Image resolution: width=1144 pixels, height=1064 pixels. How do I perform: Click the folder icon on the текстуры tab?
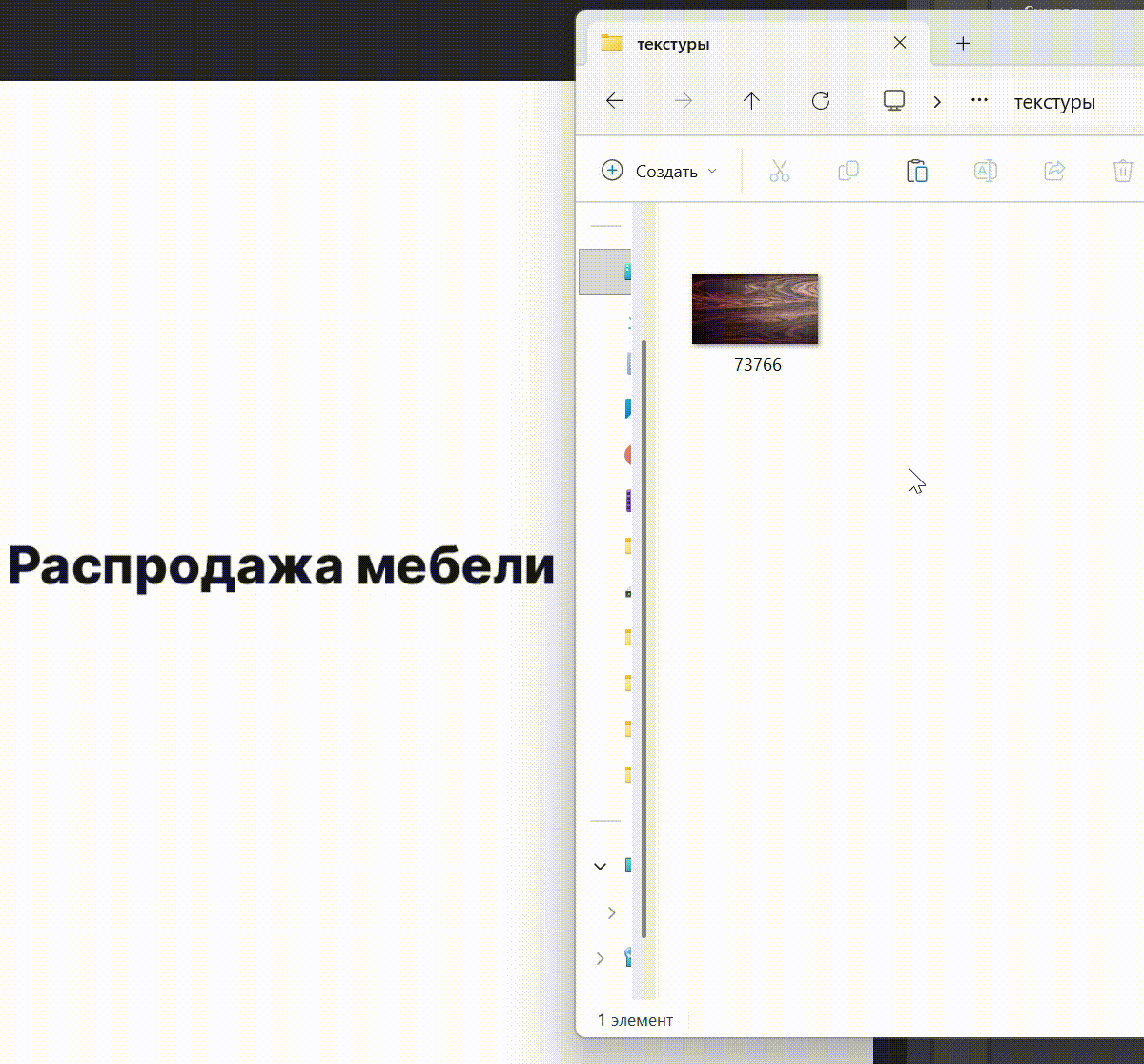tap(611, 43)
